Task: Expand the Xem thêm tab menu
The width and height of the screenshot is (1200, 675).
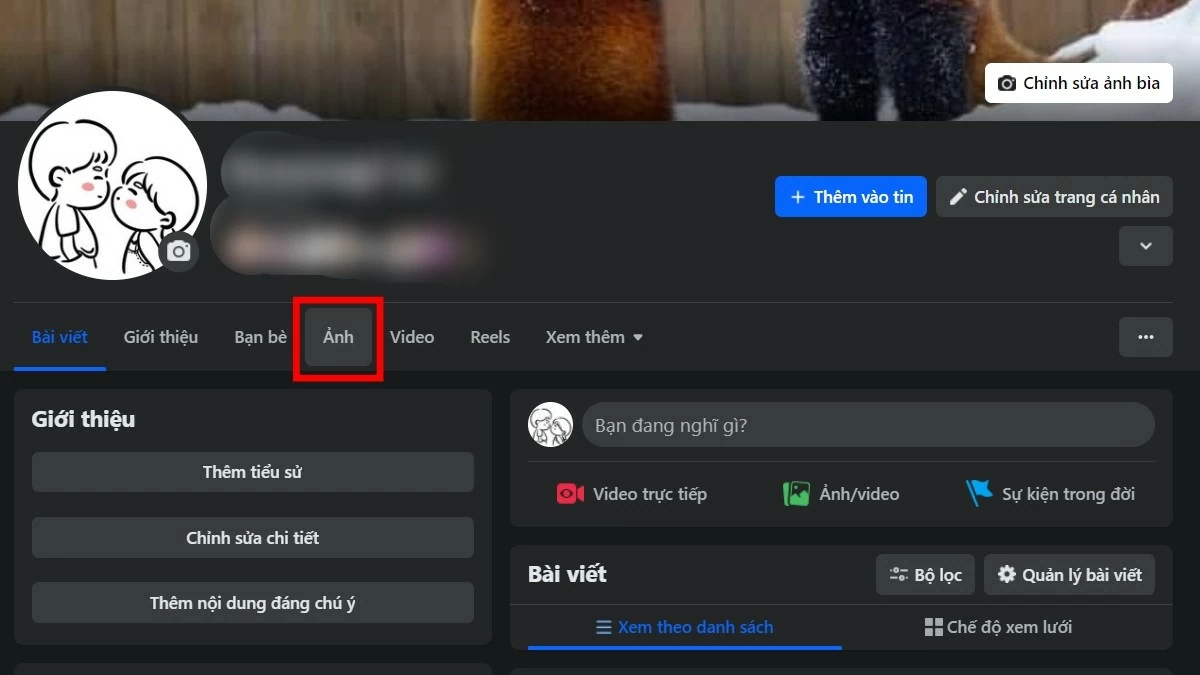Action: point(594,337)
